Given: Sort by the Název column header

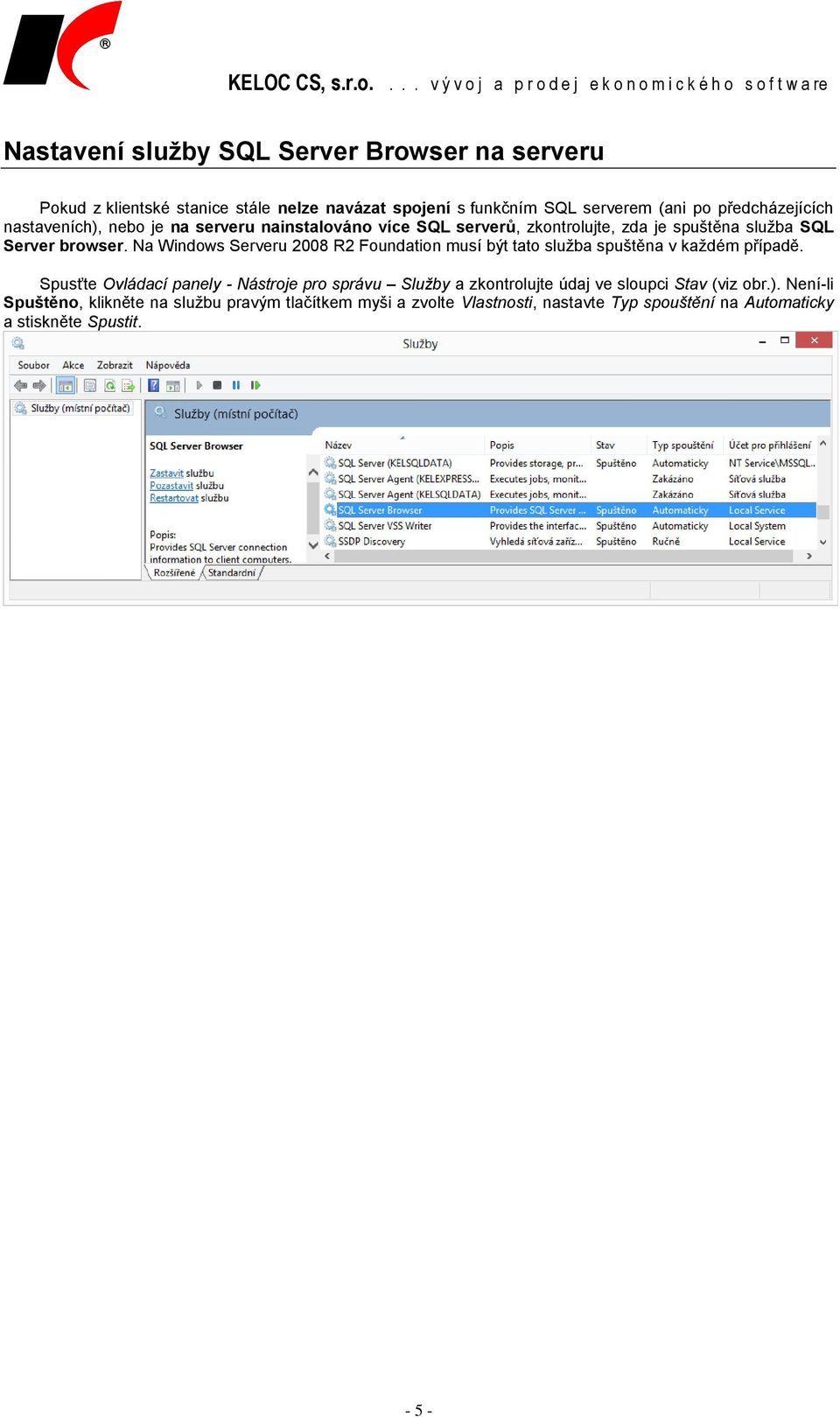Looking at the screenshot, I should 402,445.
